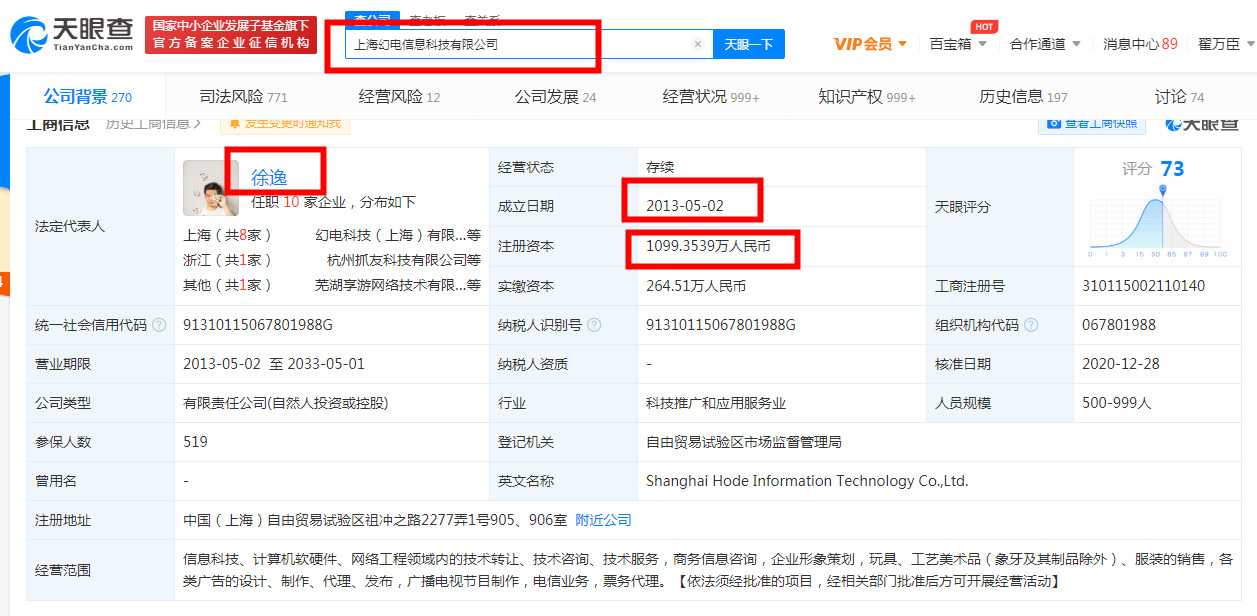1257x616 pixels.
Task: Open the 附近公司 link
Action: 603,520
